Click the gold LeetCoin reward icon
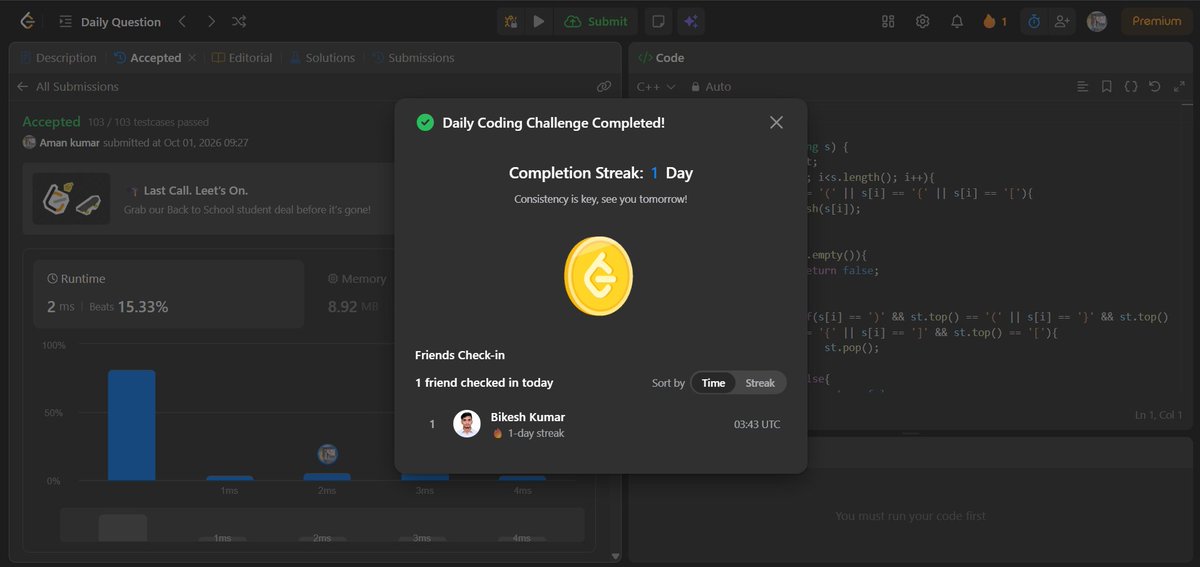The width and height of the screenshot is (1200, 567). pyautogui.click(x=599, y=277)
